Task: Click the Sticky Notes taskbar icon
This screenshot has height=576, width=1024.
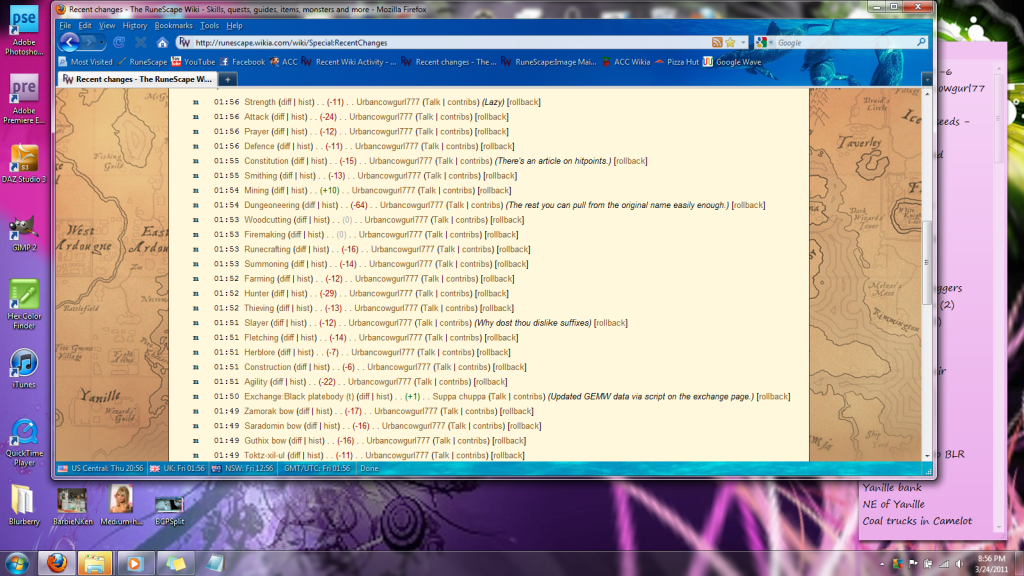Action: 175,563
